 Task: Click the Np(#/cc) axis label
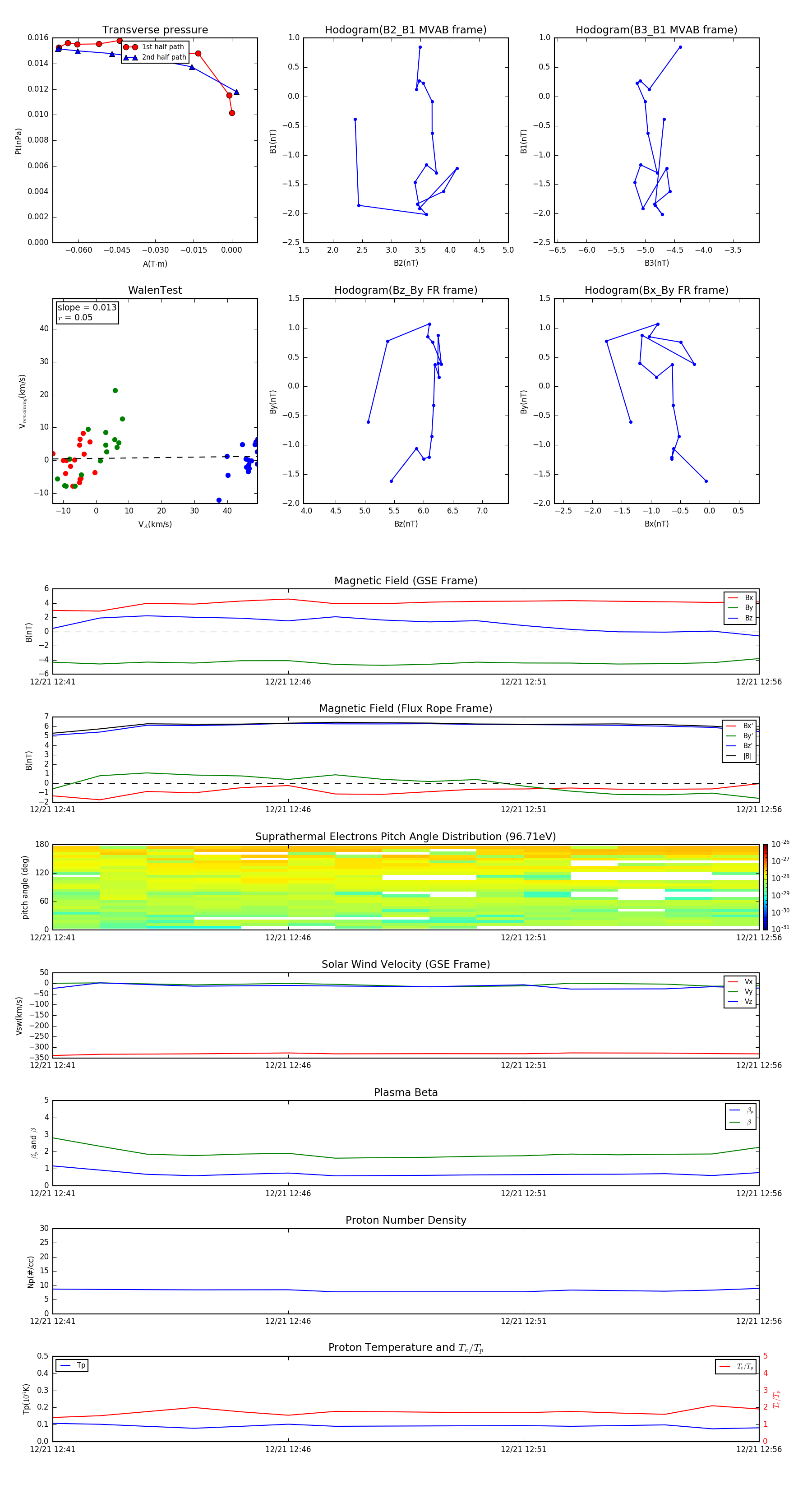31,1272
